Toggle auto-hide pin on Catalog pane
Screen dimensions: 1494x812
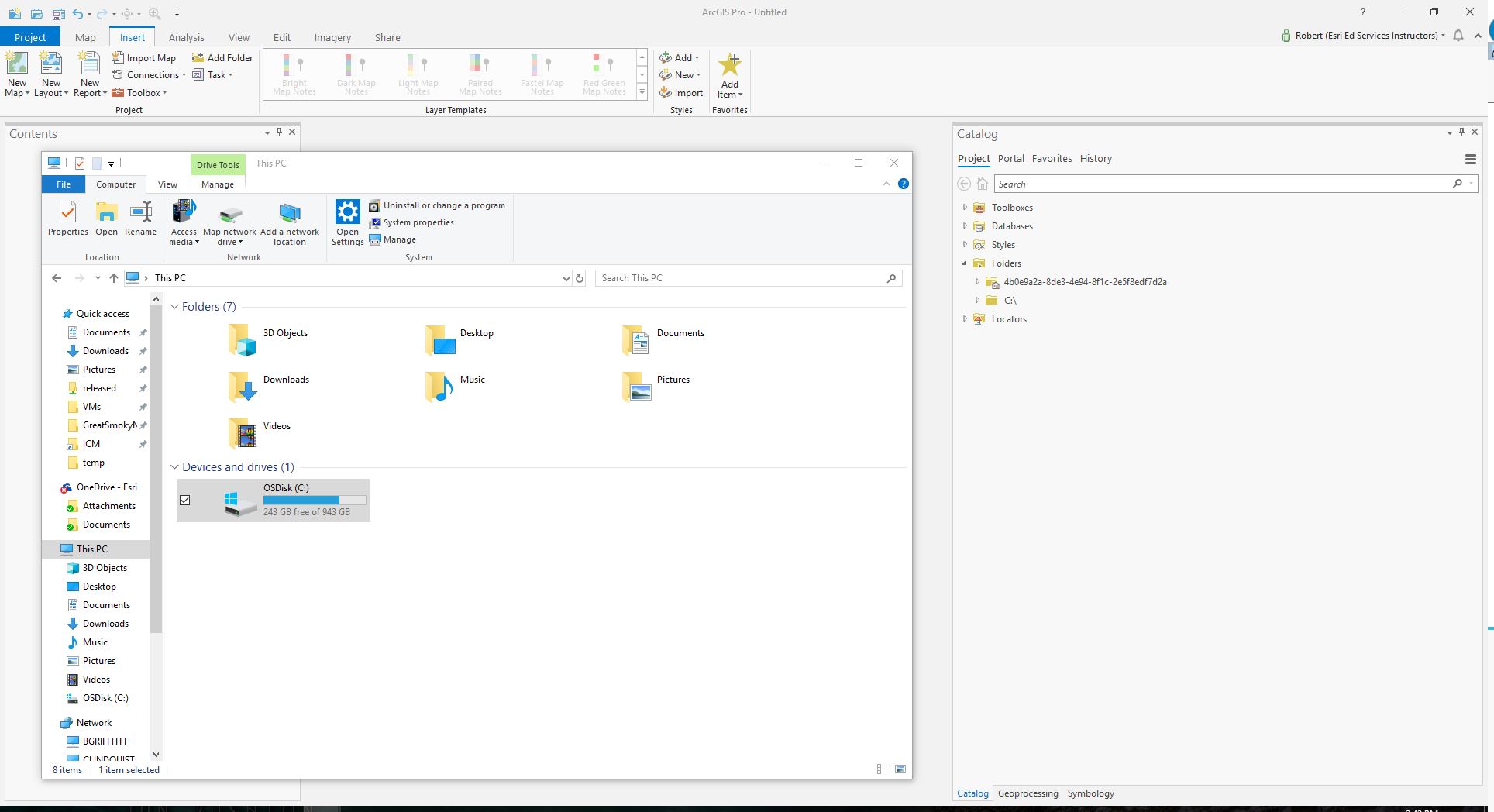(1462, 132)
